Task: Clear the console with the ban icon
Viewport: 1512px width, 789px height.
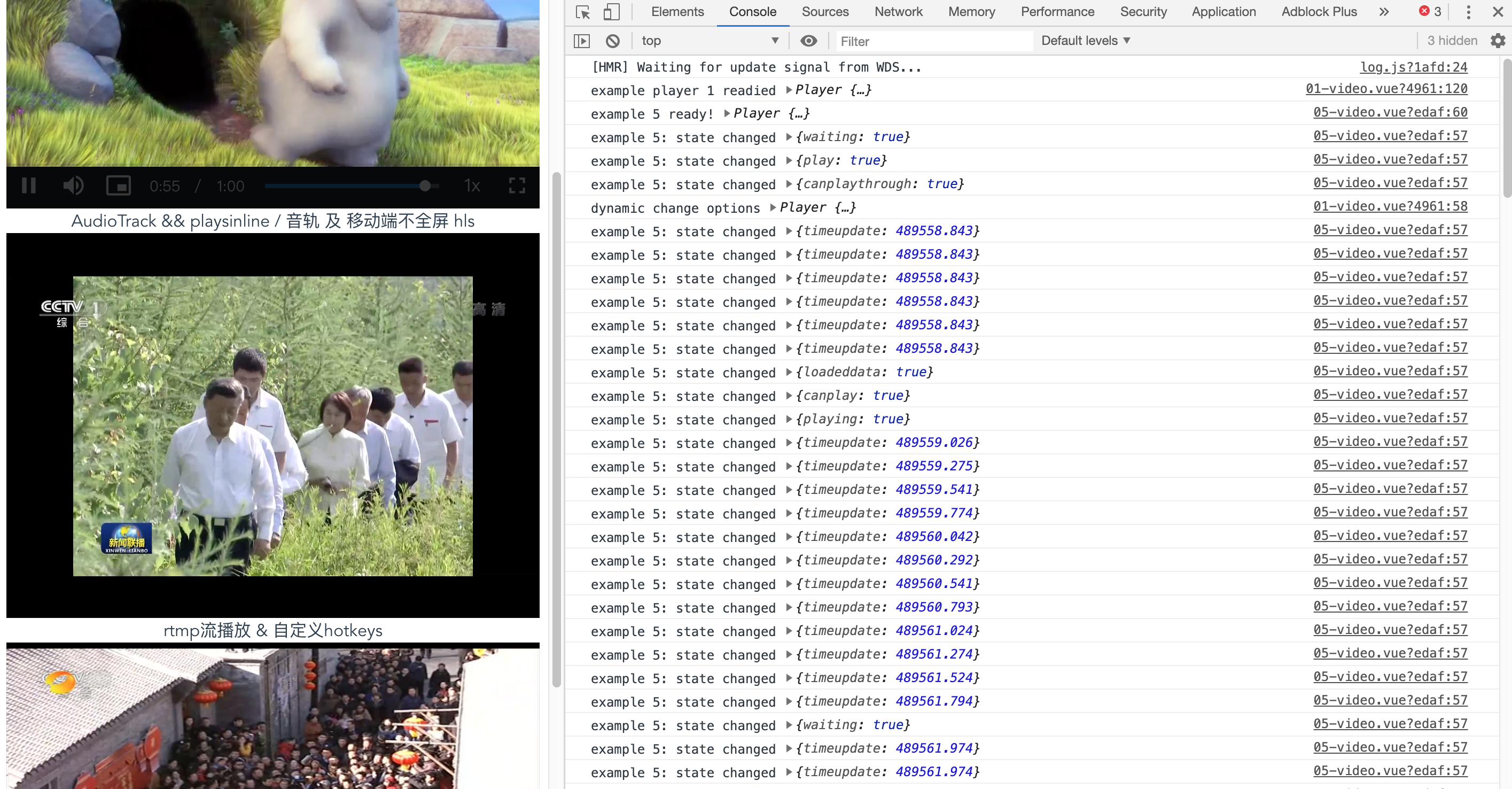Action: coord(612,41)
